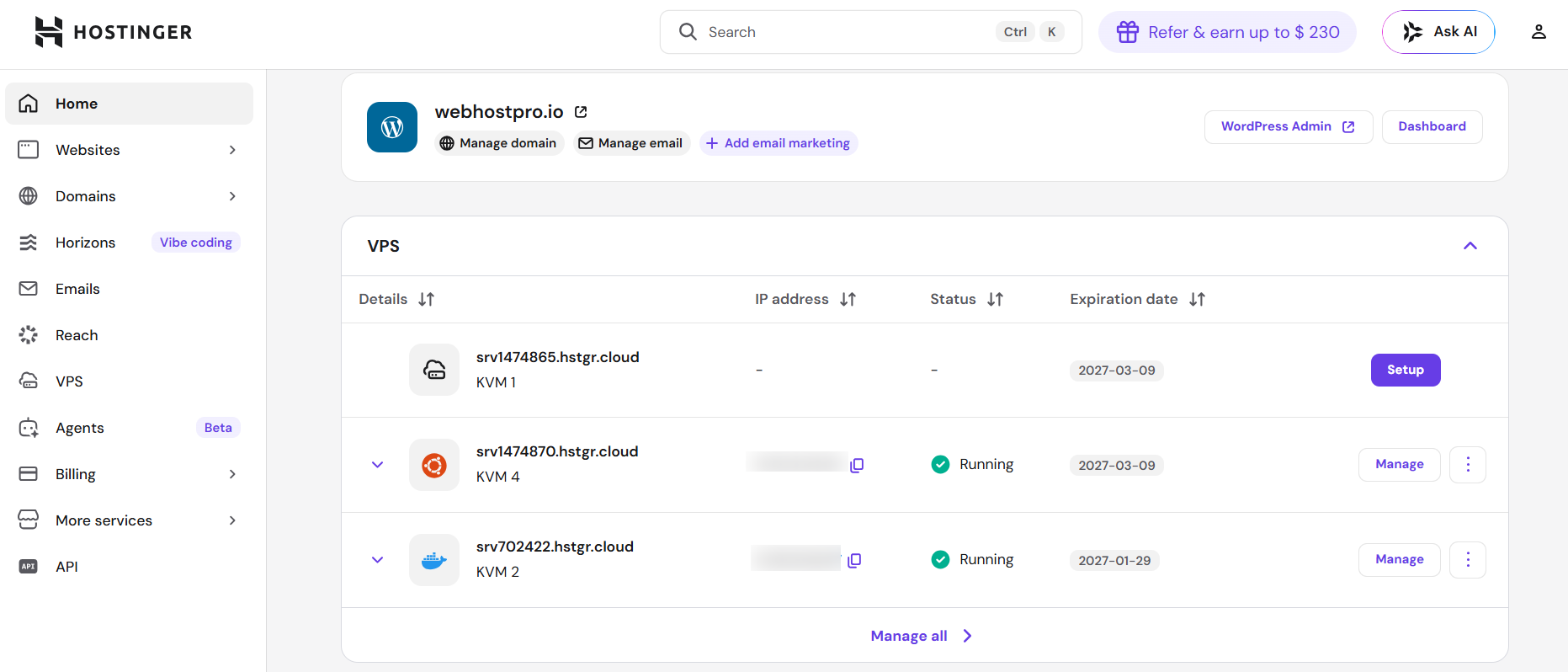Open Domains in sidebar
This screenshot has height=672, width=1568.
(130, 196)
